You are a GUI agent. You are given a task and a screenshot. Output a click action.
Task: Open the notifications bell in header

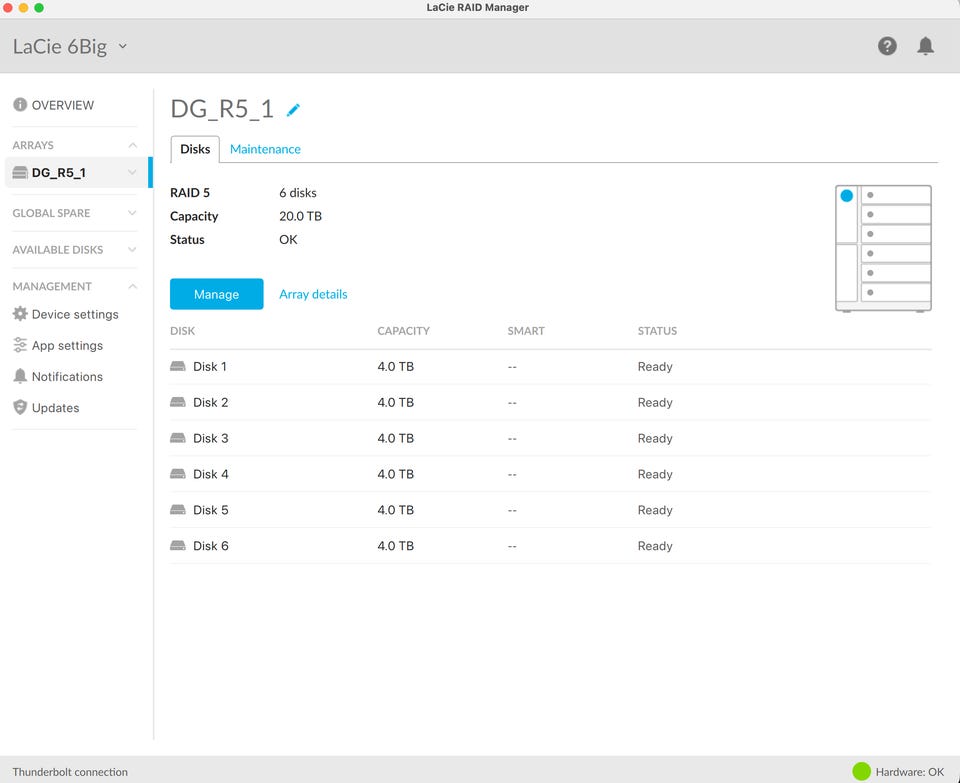click(x=926, y=46)
